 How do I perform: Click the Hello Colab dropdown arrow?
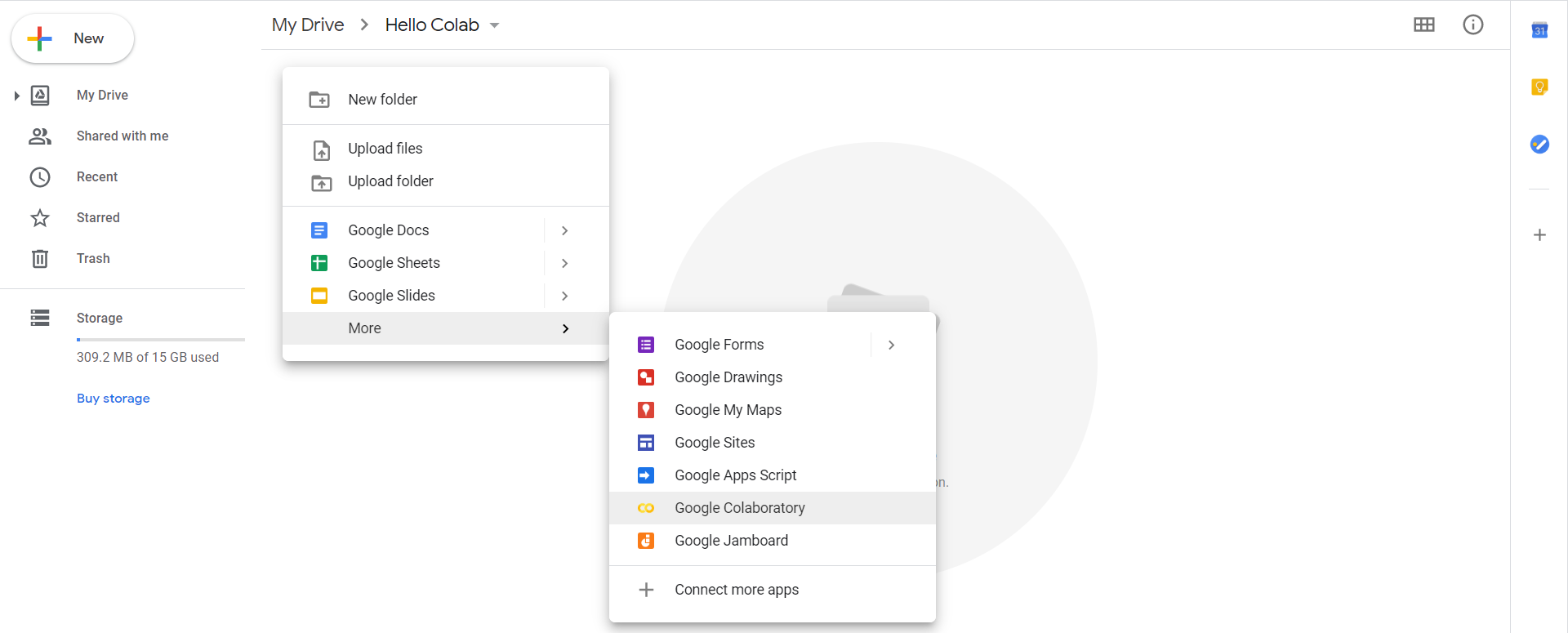494,26
